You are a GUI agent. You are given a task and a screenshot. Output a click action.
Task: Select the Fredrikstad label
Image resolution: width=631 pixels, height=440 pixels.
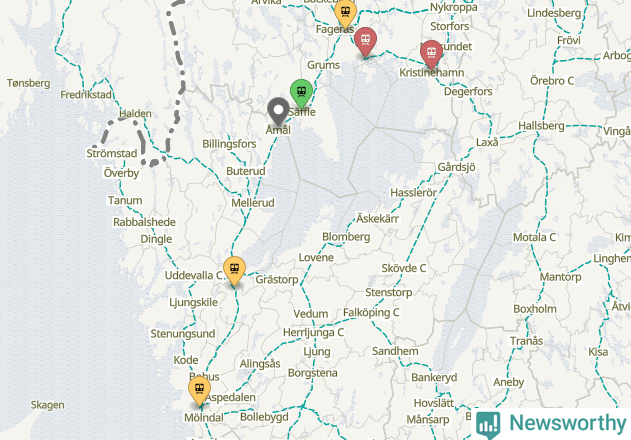click(x=86, y=95)
